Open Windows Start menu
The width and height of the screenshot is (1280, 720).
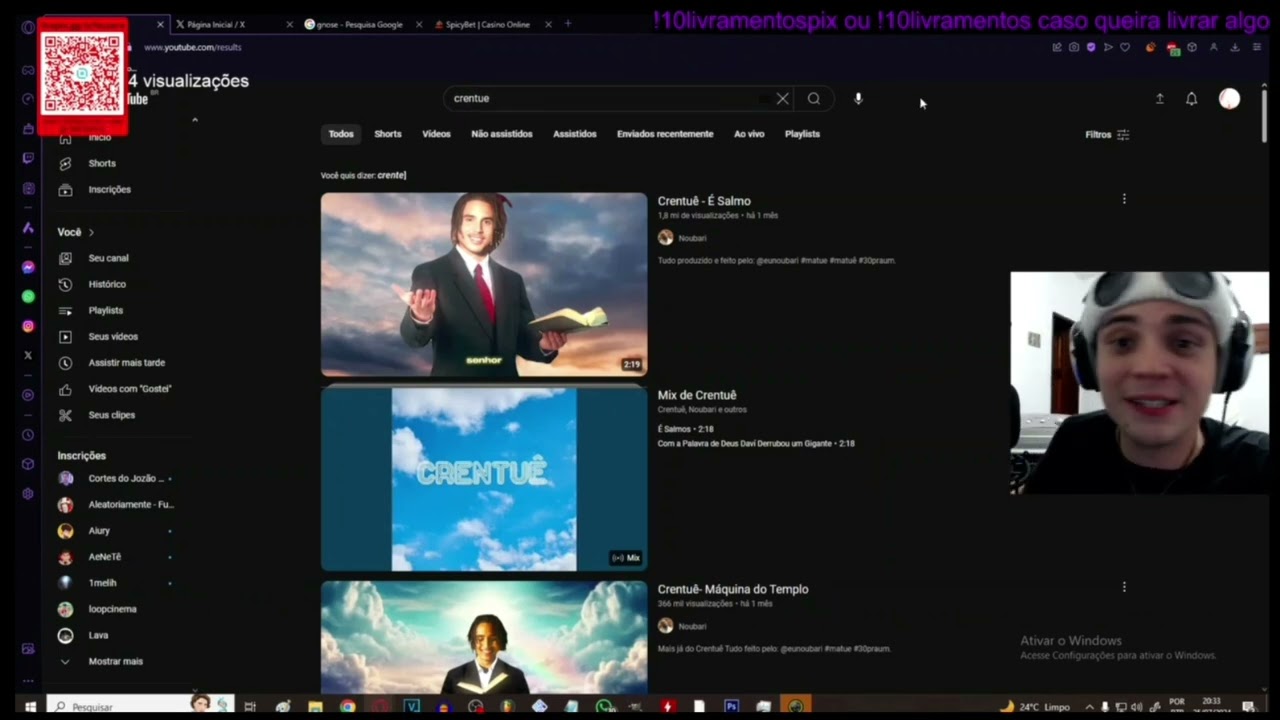point(30,706)
